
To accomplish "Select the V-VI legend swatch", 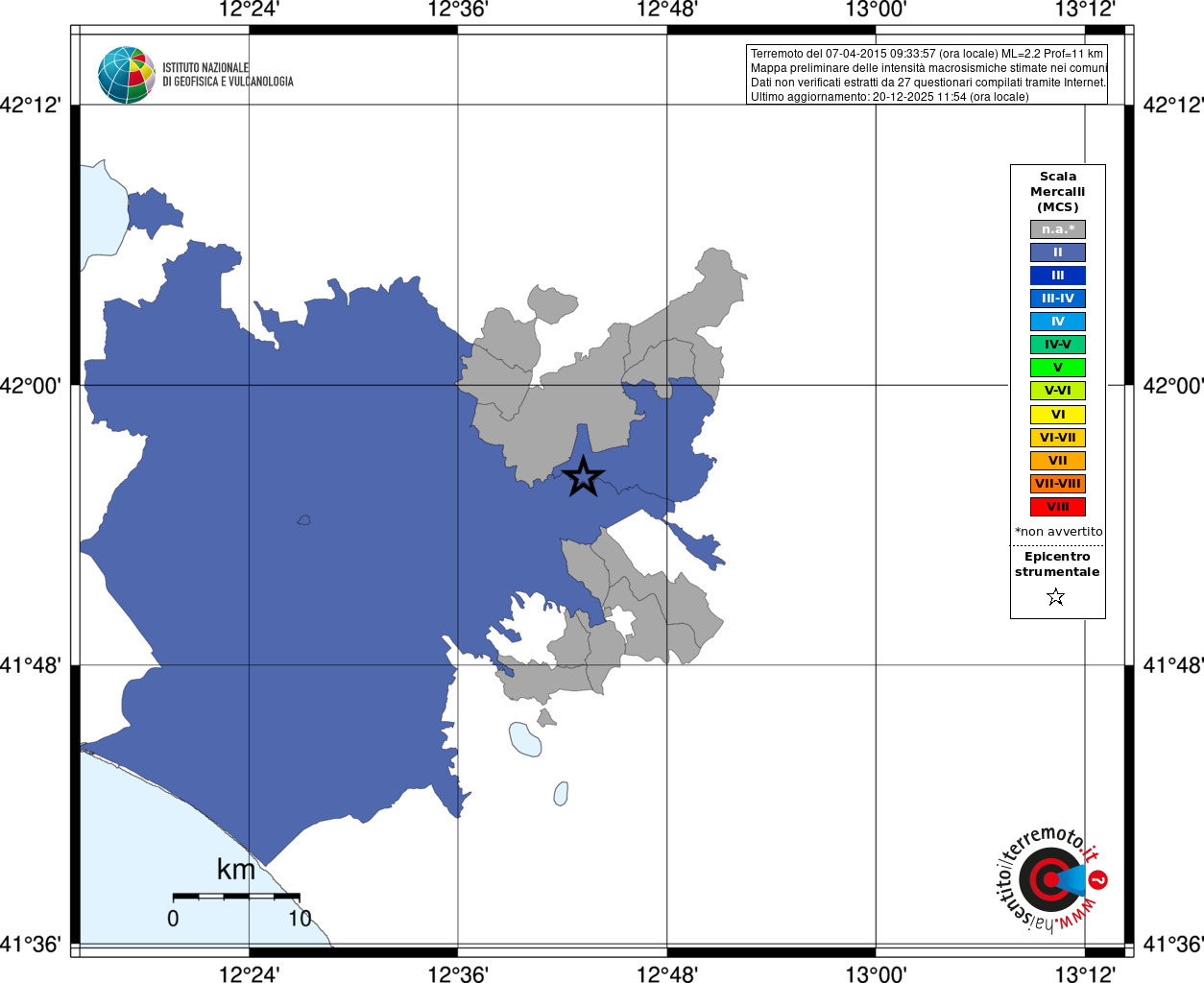I will [x=1058, y=391].
